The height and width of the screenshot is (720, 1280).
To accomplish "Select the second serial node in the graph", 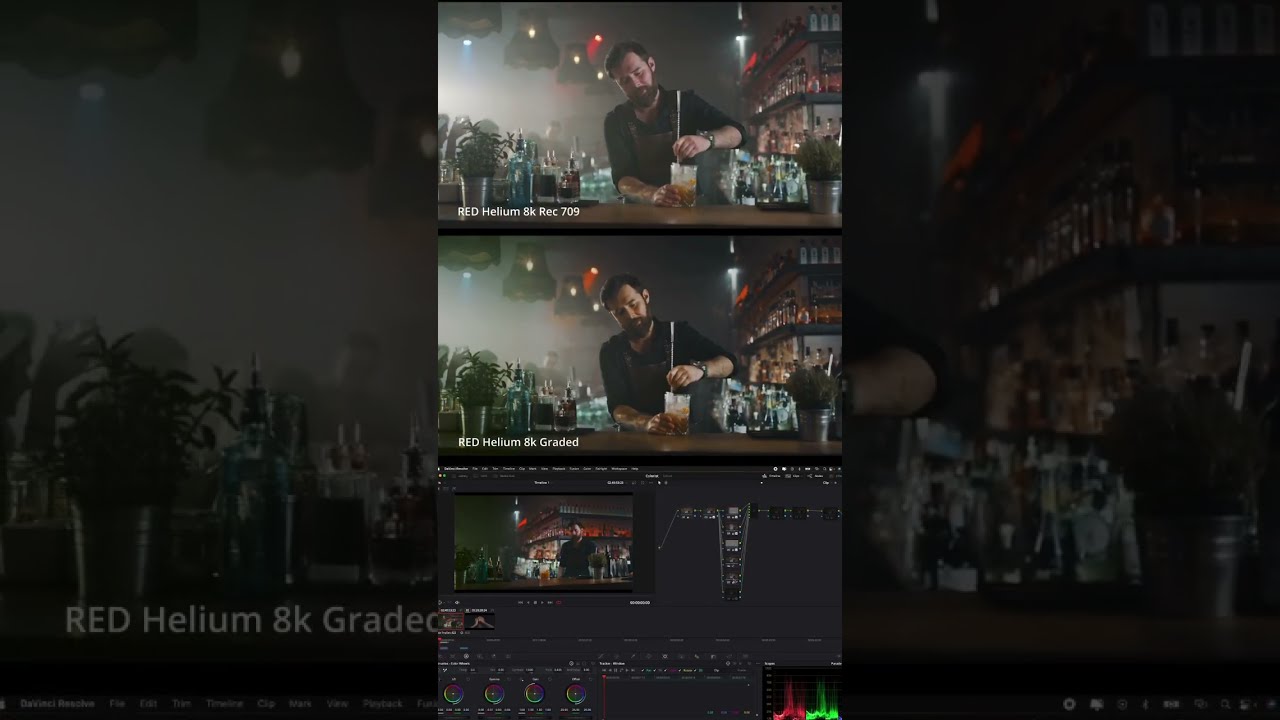I will 710,513.
